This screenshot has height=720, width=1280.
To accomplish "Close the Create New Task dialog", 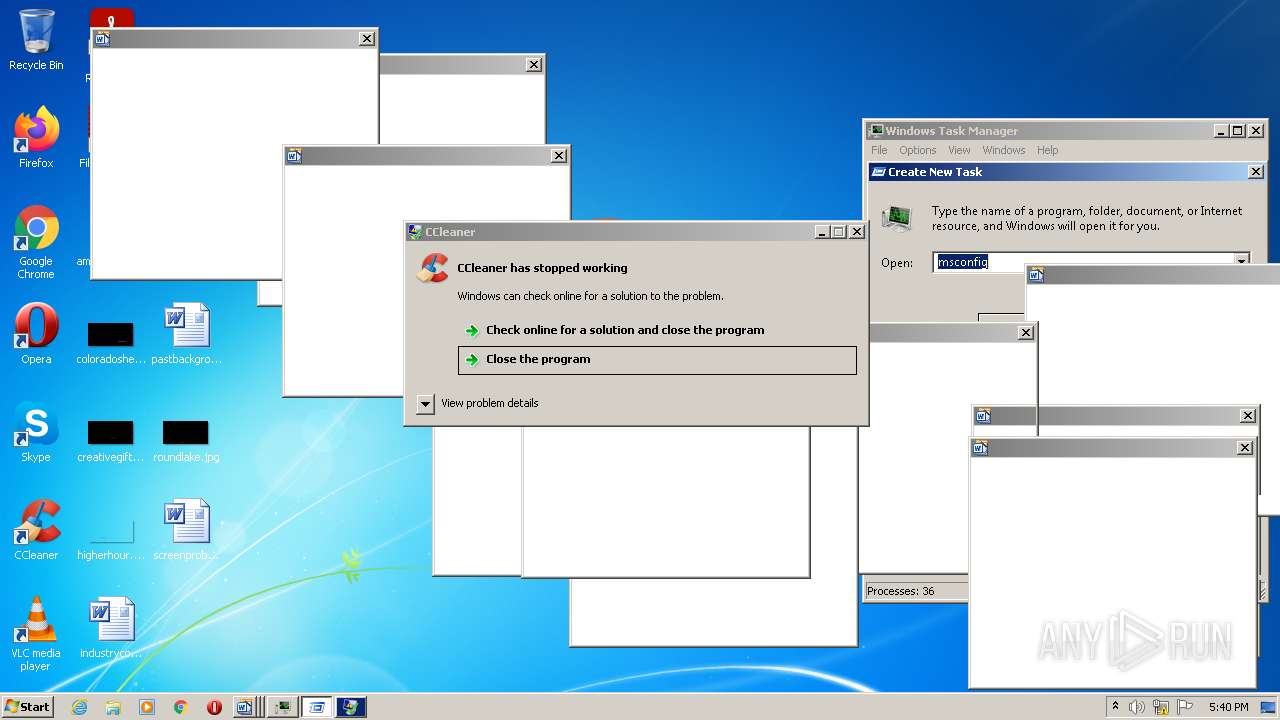I will [x=1256, y=172].
